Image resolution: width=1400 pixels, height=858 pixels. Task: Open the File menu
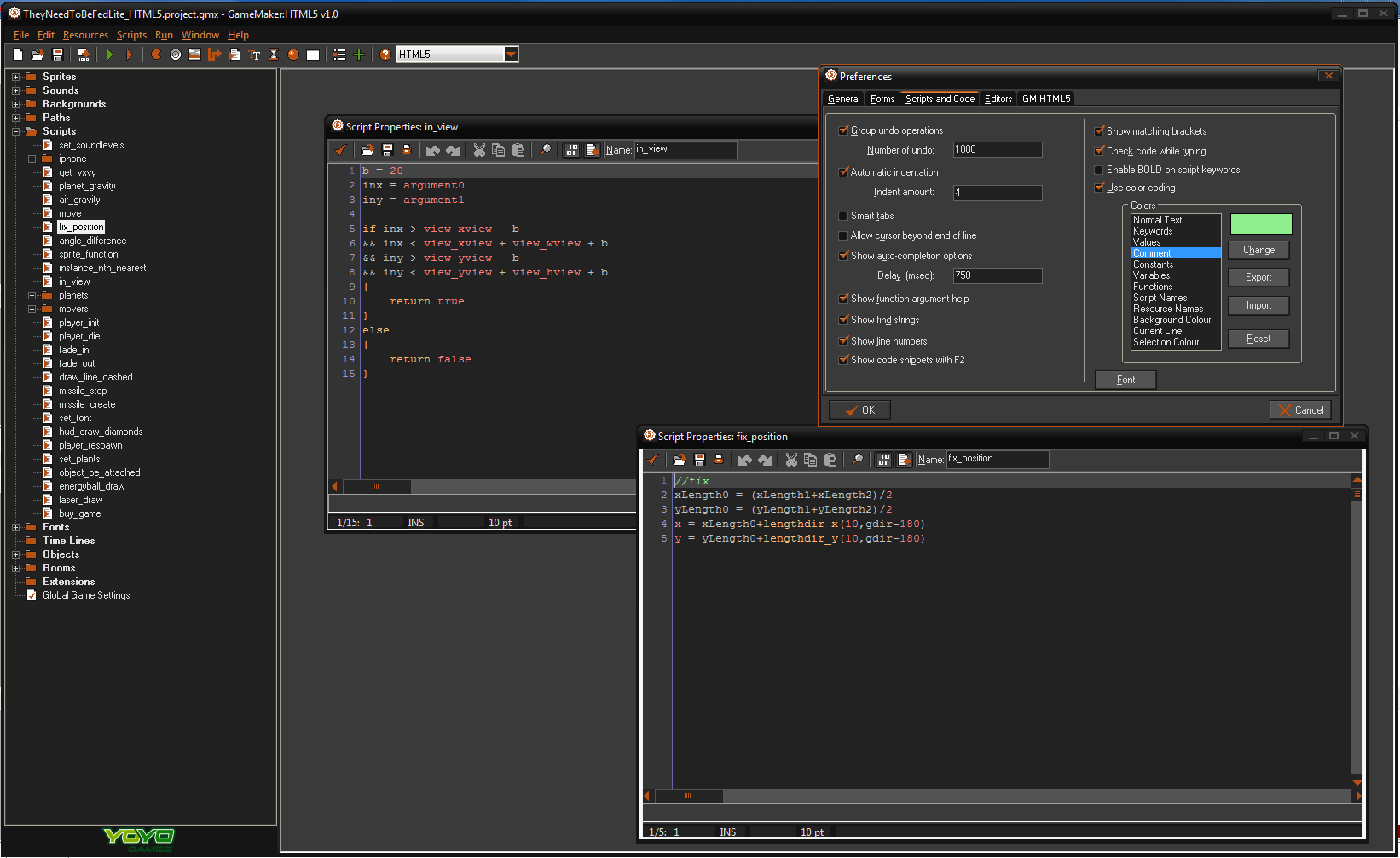point(21,35)
